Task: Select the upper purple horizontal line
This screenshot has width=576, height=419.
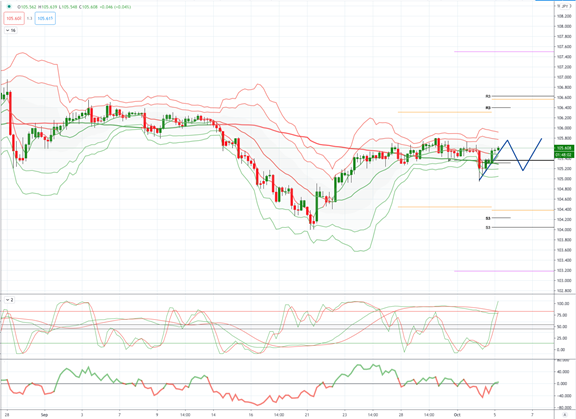Action: tap(504, 51)
